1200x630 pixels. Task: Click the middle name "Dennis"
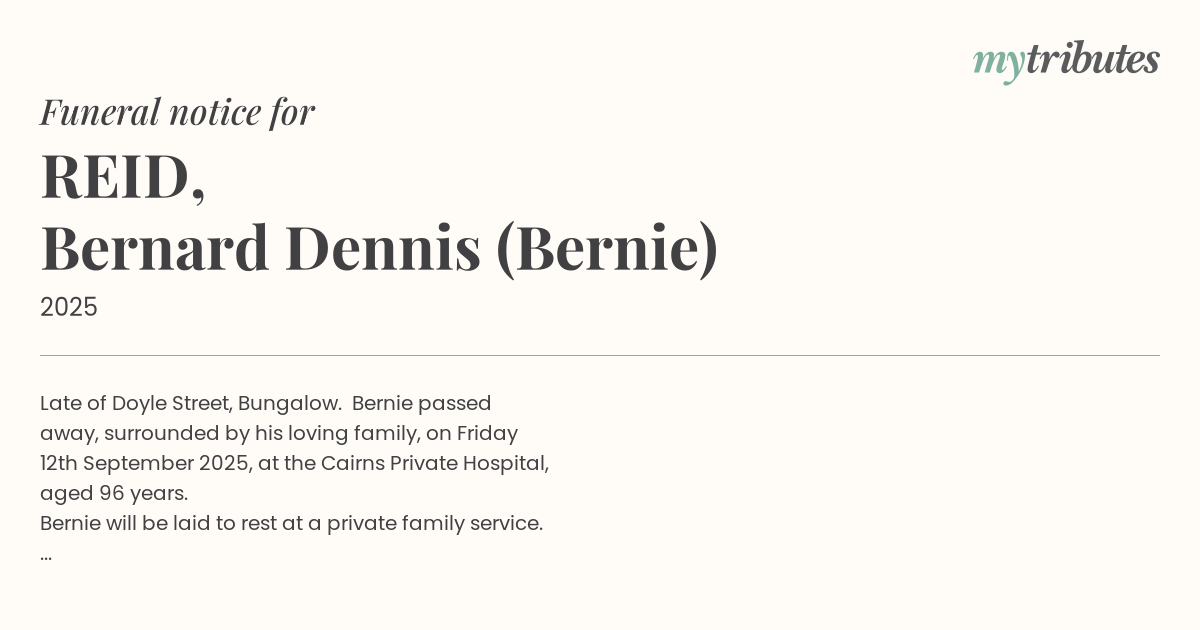(x=382, y=248)
